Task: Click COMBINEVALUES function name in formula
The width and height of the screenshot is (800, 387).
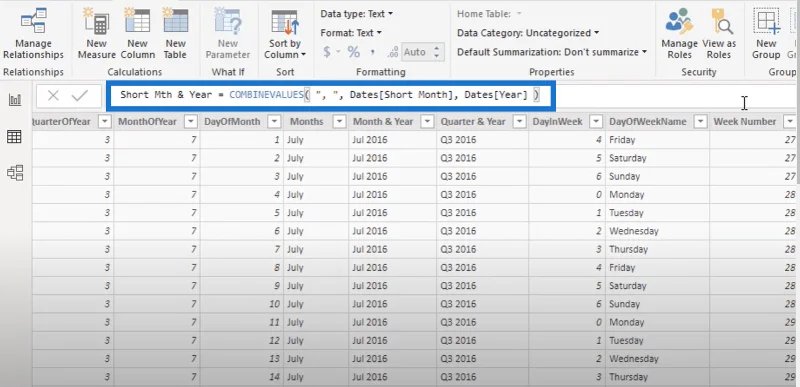Action: 266,95
